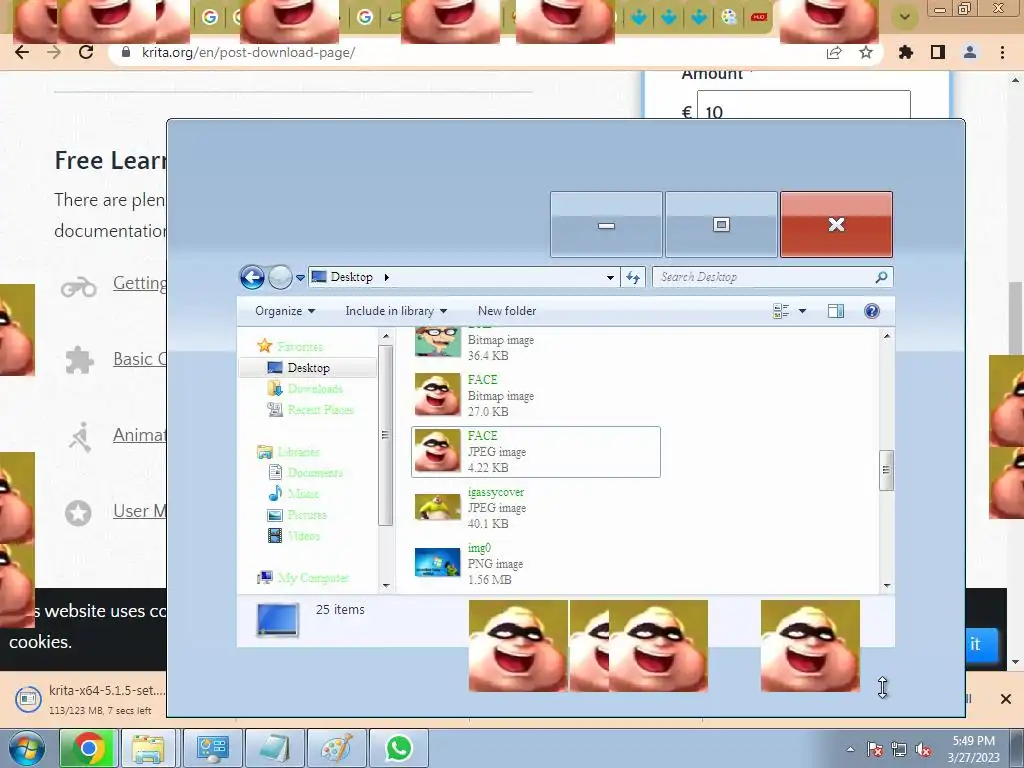Click the Explorer forward arrow button
The height and width of the screenshot is (768, 1024).
(280, 278)
